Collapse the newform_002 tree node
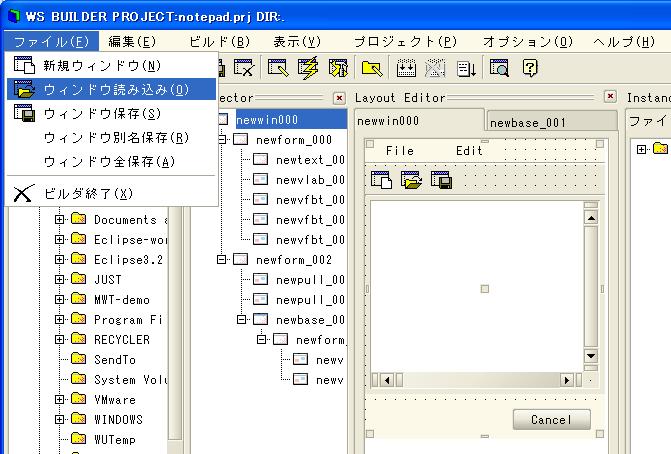This screenshot has width=671, height=454. 221,259
